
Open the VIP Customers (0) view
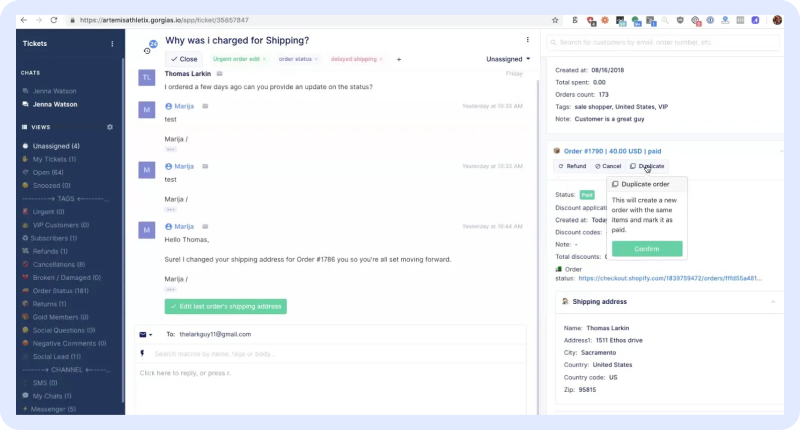coord(61,225)
